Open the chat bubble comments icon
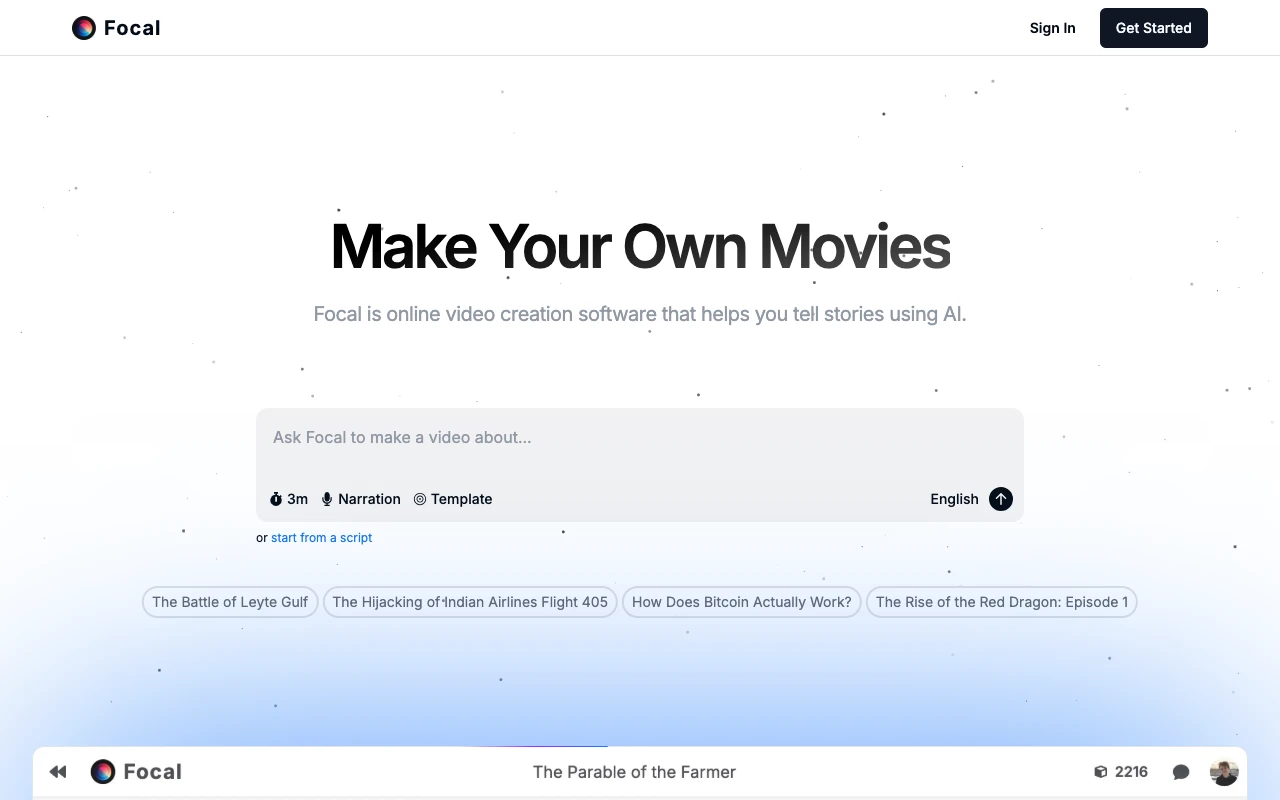The height and width of the screenshot is (800, 1280). pyautogui.click(x=1181, y=772)
